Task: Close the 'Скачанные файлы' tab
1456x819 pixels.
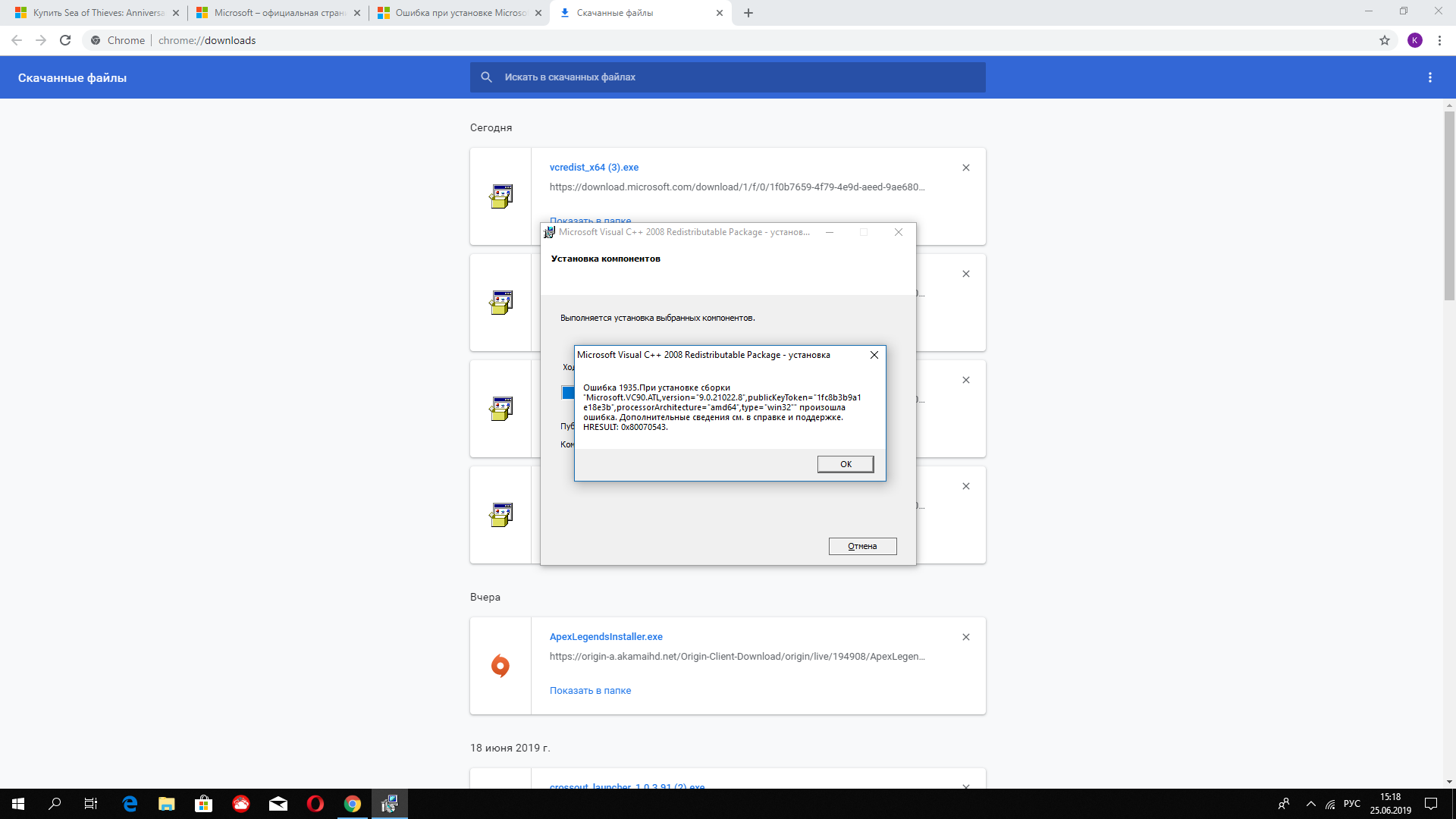Action: [720, 13]
